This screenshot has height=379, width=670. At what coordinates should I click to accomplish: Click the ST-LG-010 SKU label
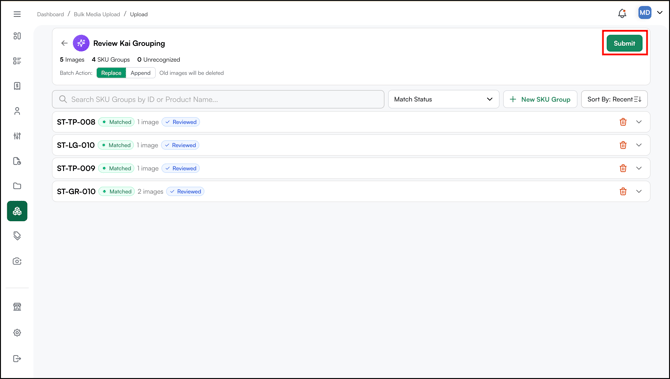click(x=76, y=145)
